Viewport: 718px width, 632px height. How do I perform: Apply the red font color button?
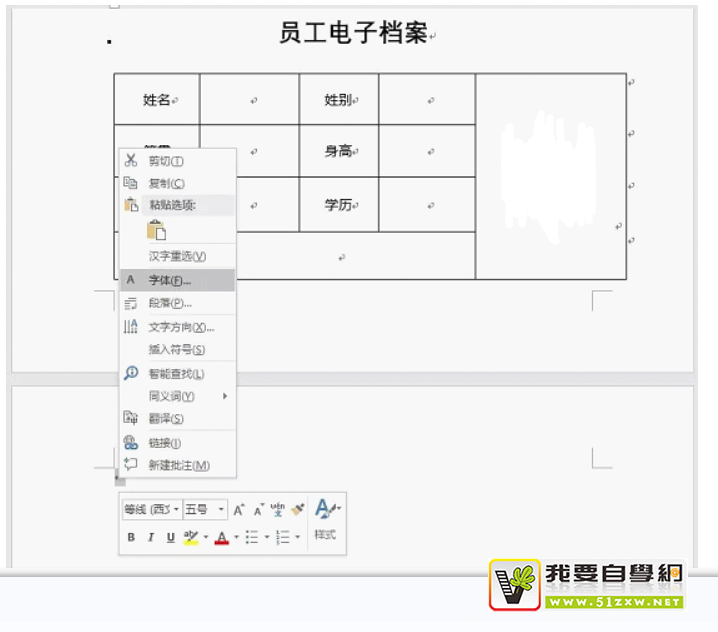point(222,538)
